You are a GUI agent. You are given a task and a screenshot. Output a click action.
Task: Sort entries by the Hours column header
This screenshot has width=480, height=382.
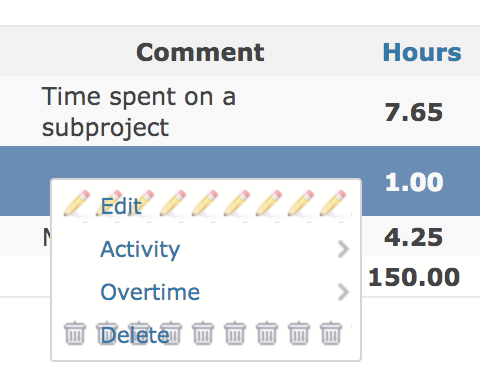[x=422, y=52]
